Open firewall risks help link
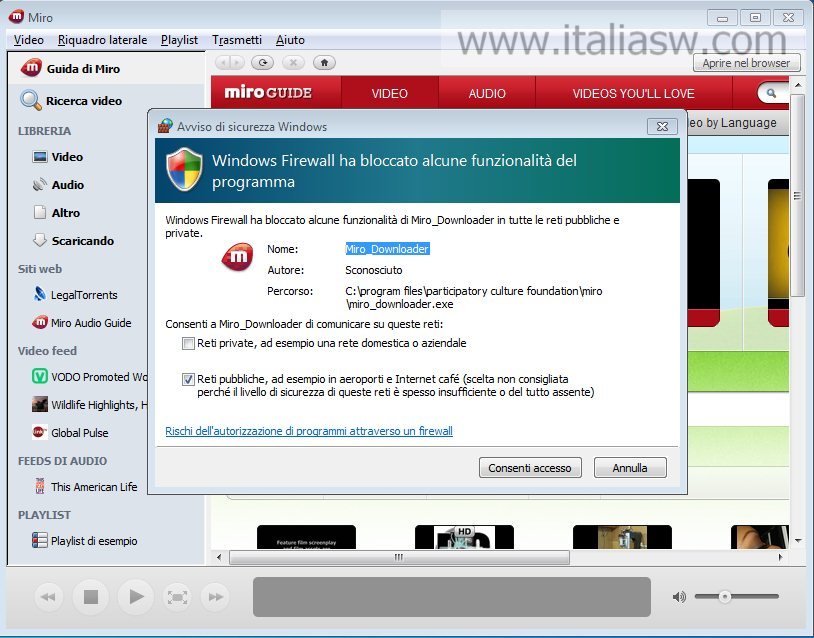814x638 pixels. [309, 431]
